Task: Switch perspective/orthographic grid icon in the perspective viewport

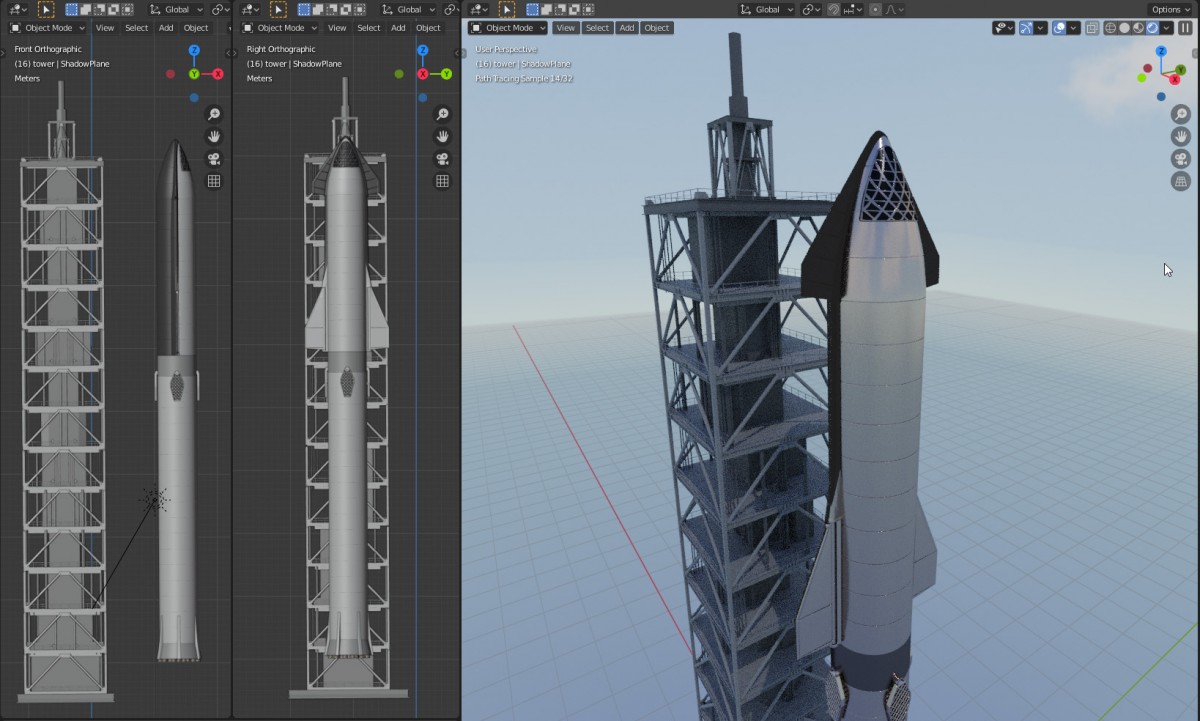Action: click(x=1180, y=181)
